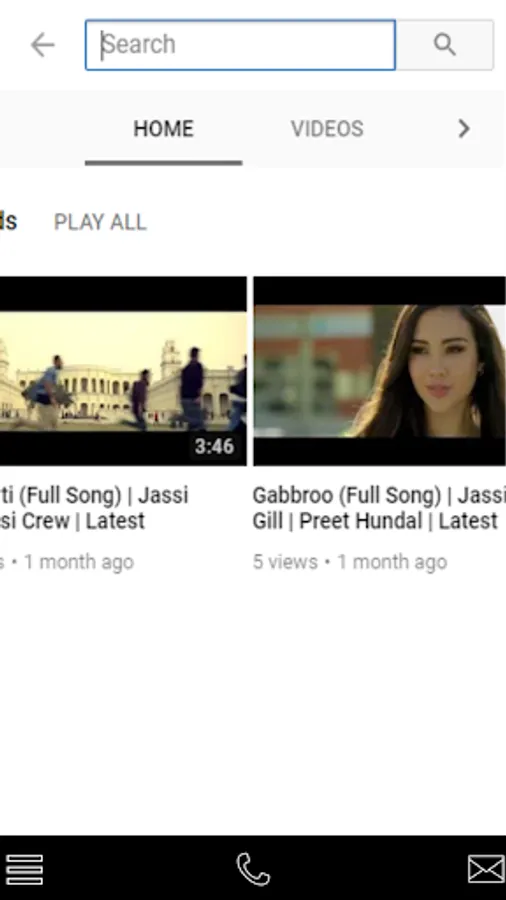Focus the Search input field

point(240,45)
